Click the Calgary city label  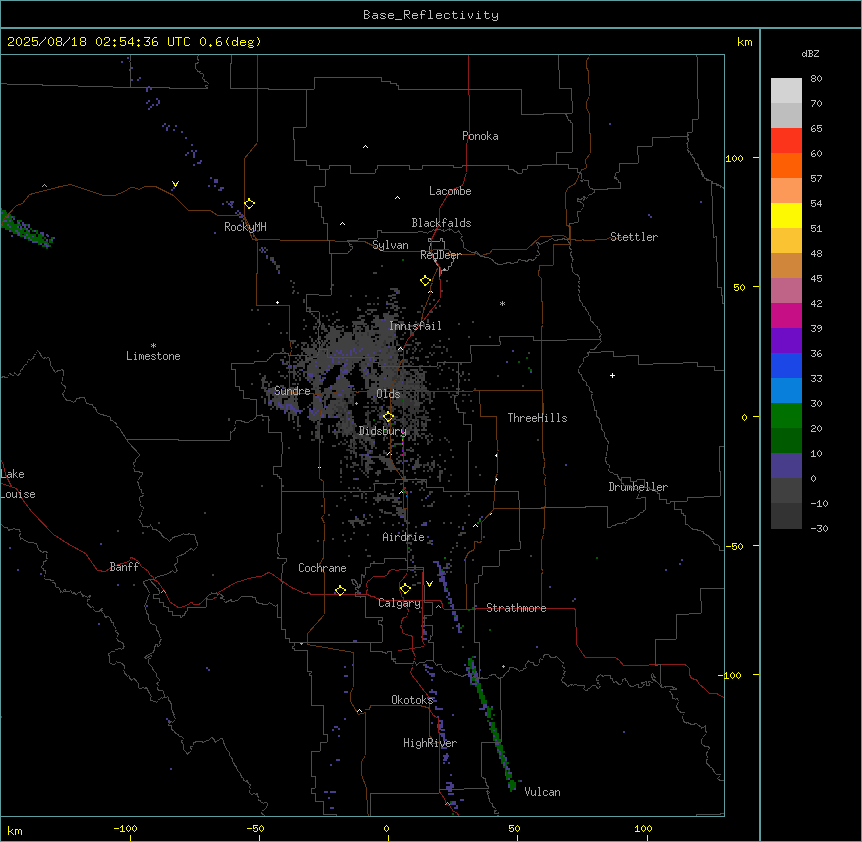pos(399,603)
